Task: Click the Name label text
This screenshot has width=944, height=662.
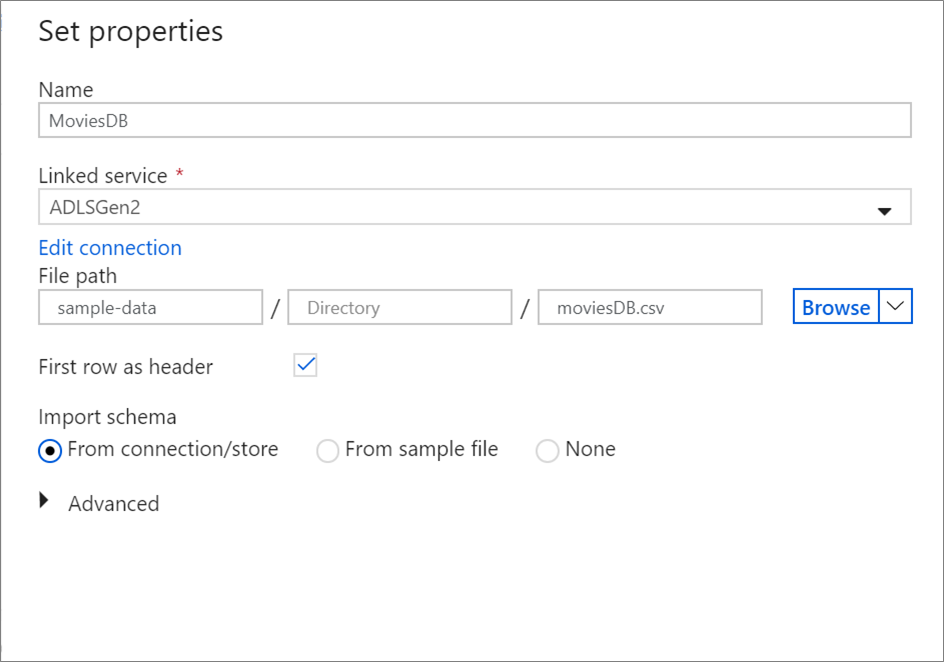Action: 64,89
